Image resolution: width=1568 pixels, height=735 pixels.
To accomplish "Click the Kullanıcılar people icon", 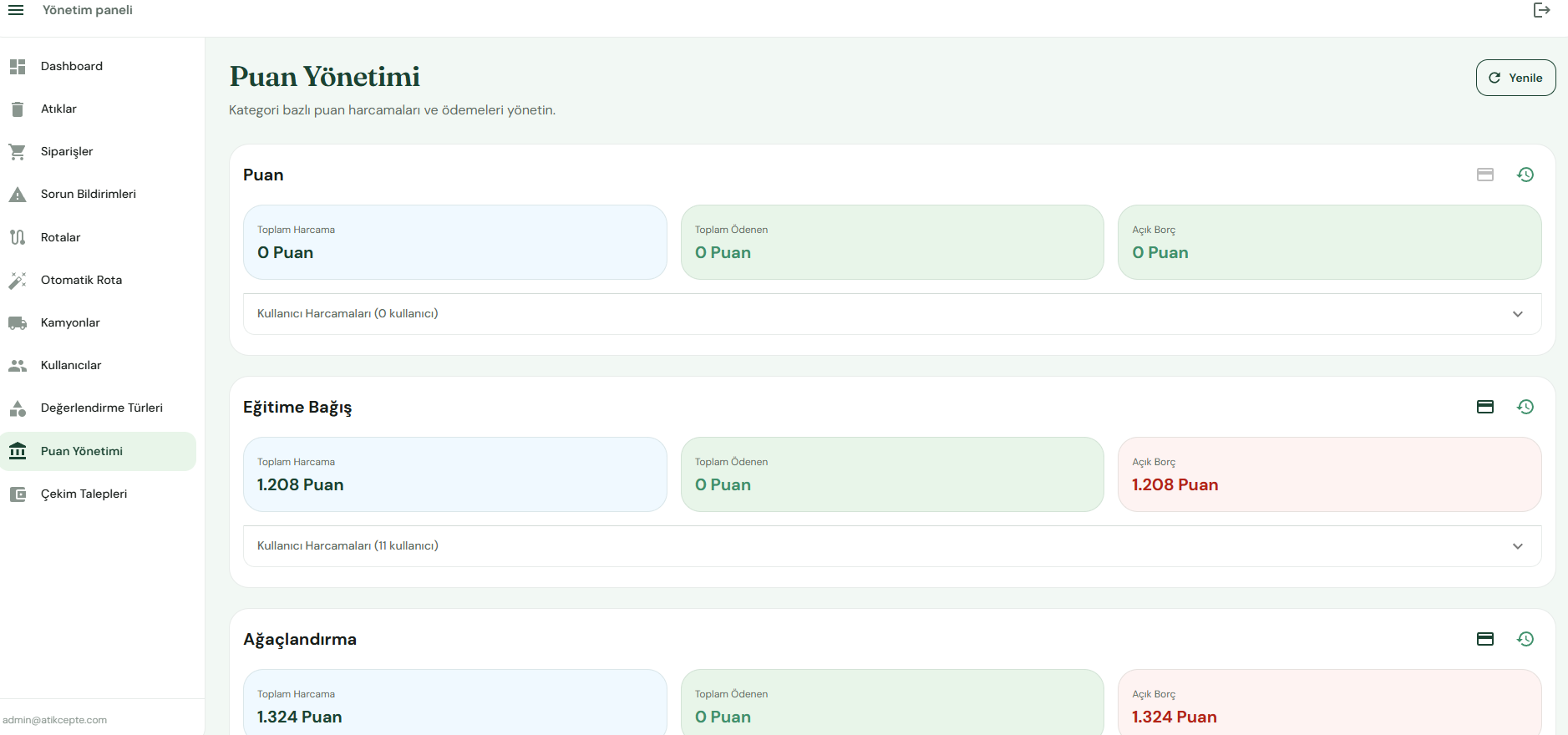I will [x=18, y=366].
